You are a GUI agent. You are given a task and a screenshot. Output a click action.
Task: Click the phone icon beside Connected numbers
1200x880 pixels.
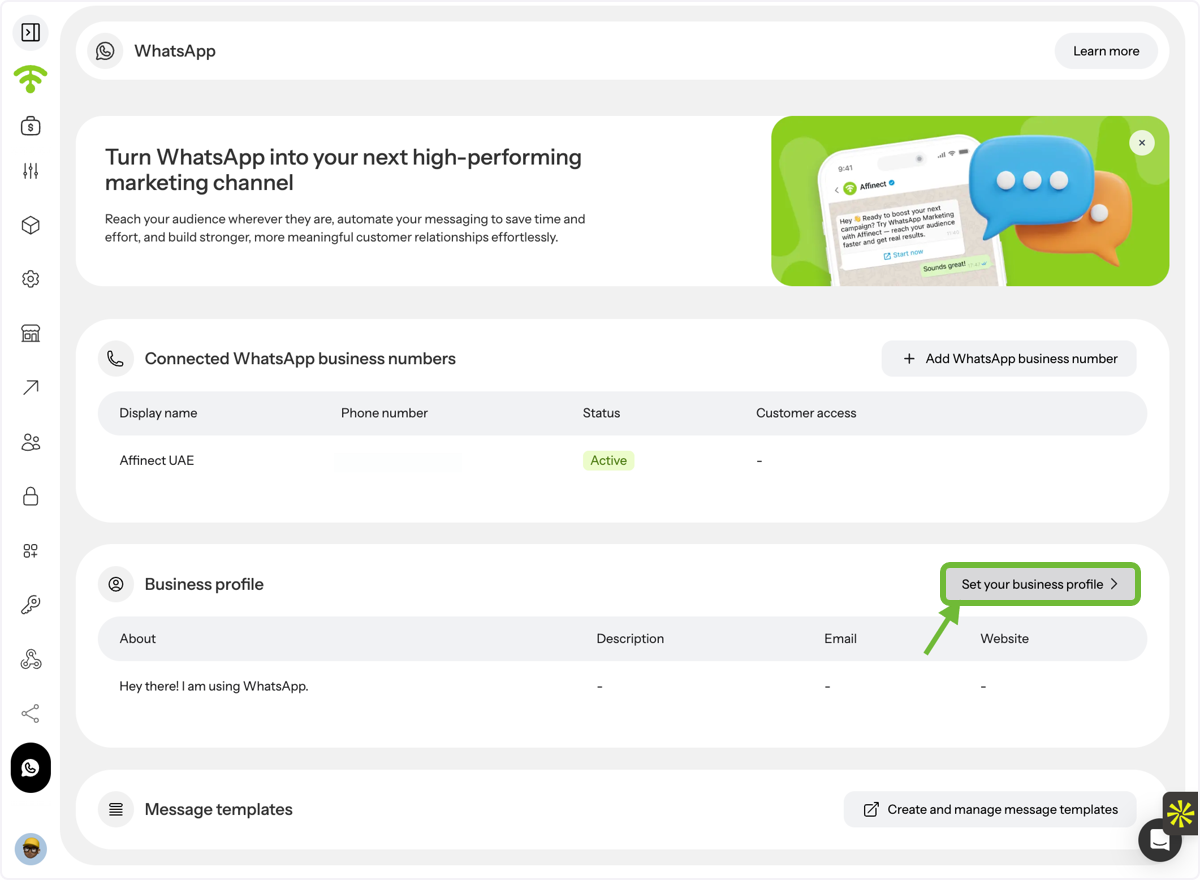(x=116, y=359)
